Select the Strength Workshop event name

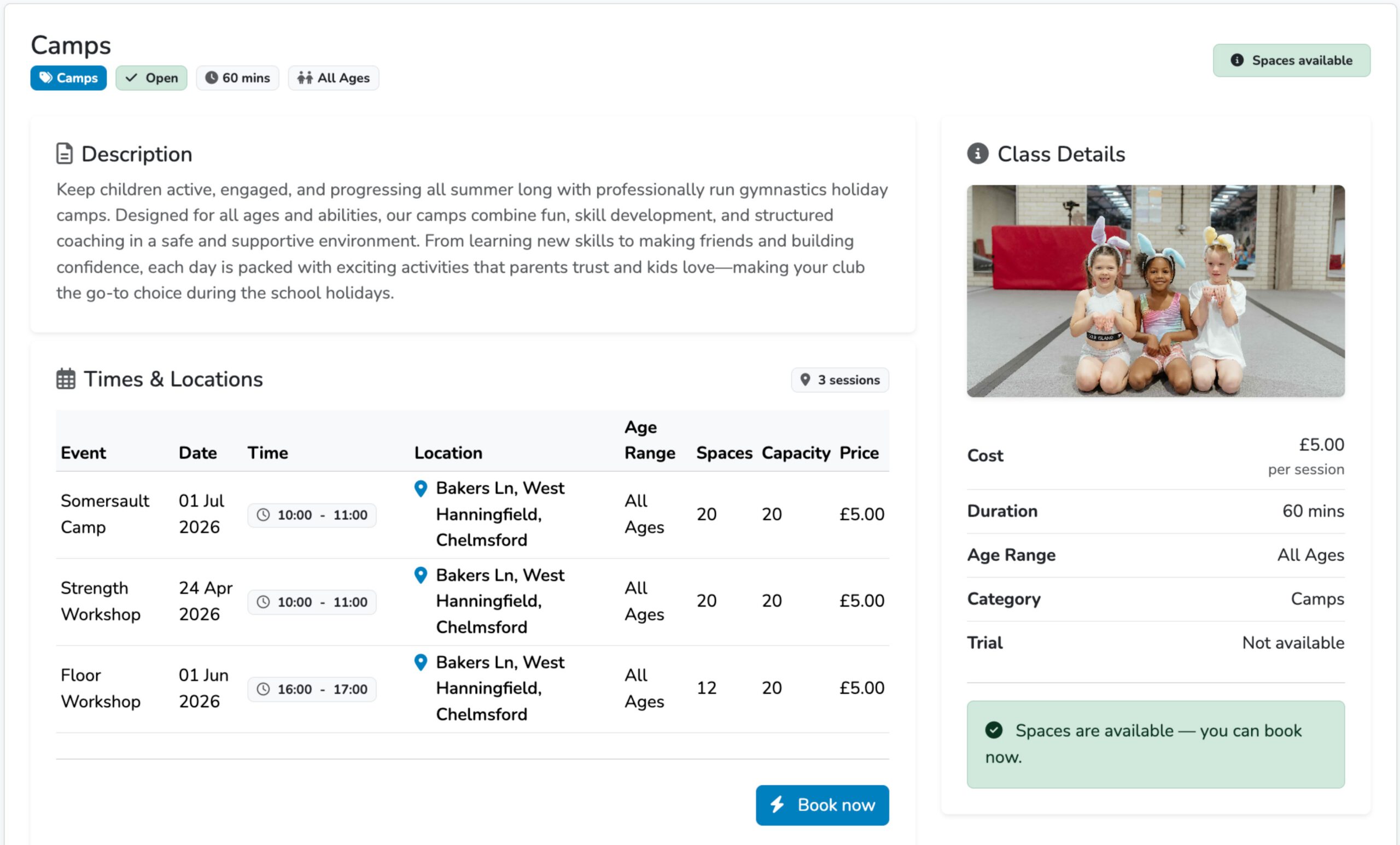[101, 601]
